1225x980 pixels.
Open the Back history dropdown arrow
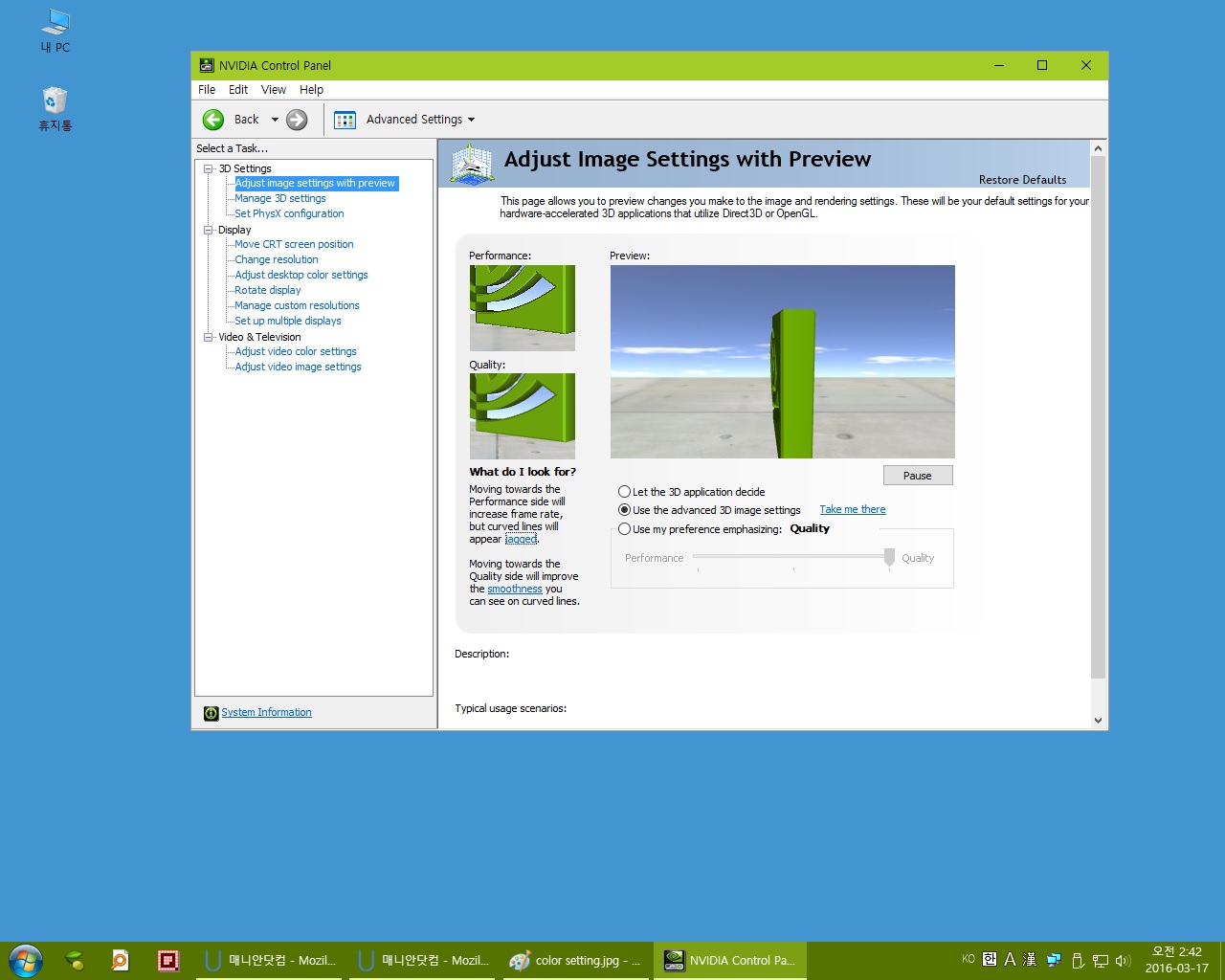pyautogui.click(x=275, y=120)
